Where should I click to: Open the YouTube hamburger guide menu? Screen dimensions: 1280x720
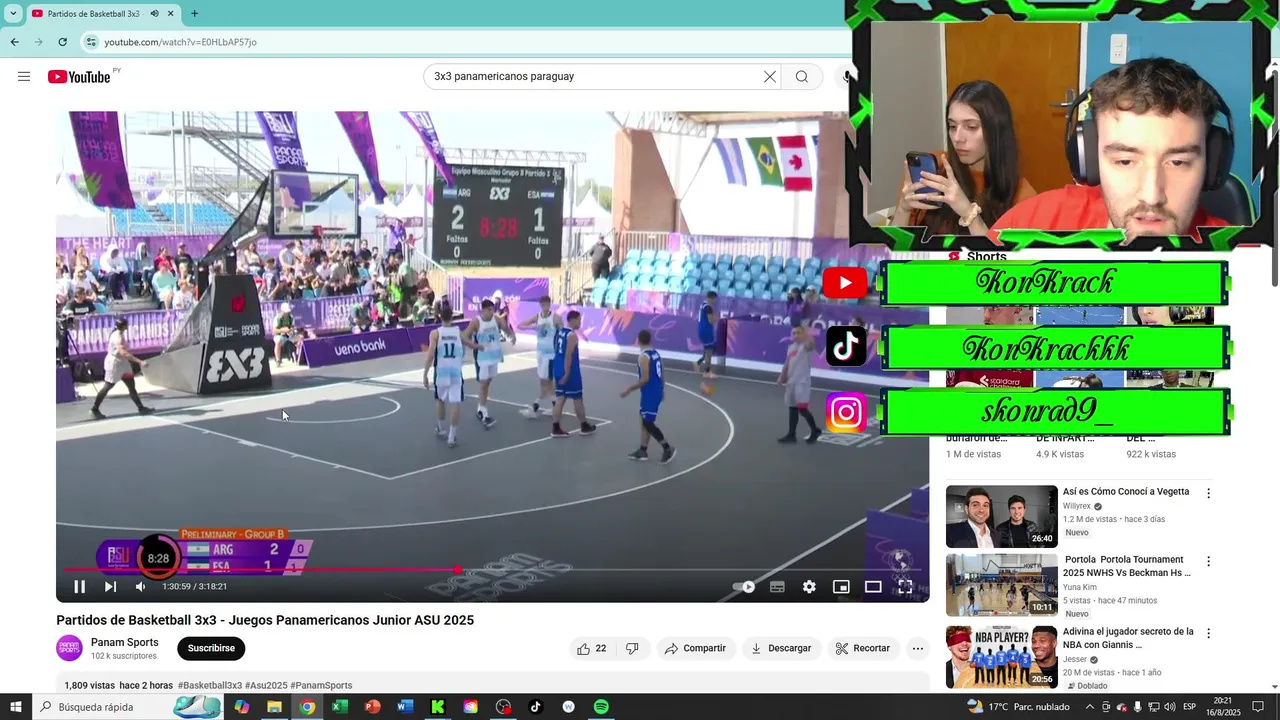tap(24, 77)
